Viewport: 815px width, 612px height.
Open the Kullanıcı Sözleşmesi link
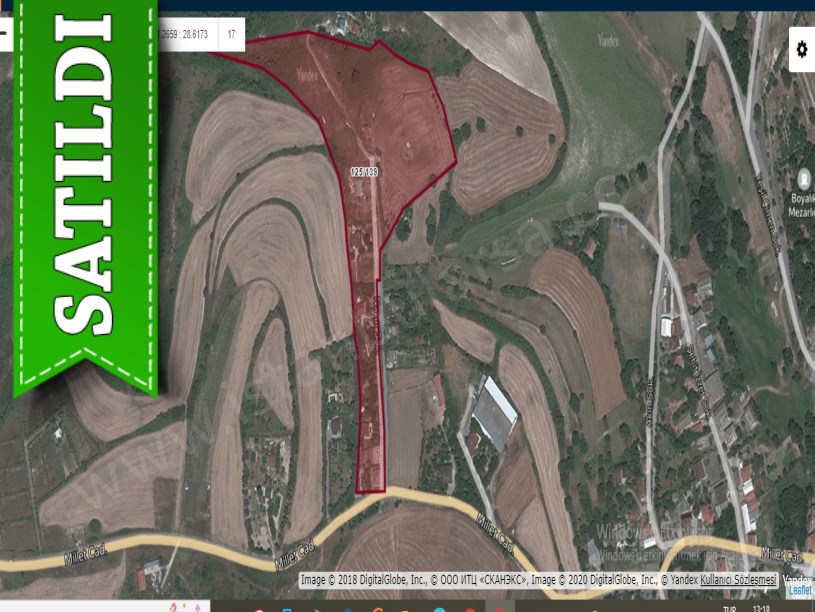tap(738, 576)
